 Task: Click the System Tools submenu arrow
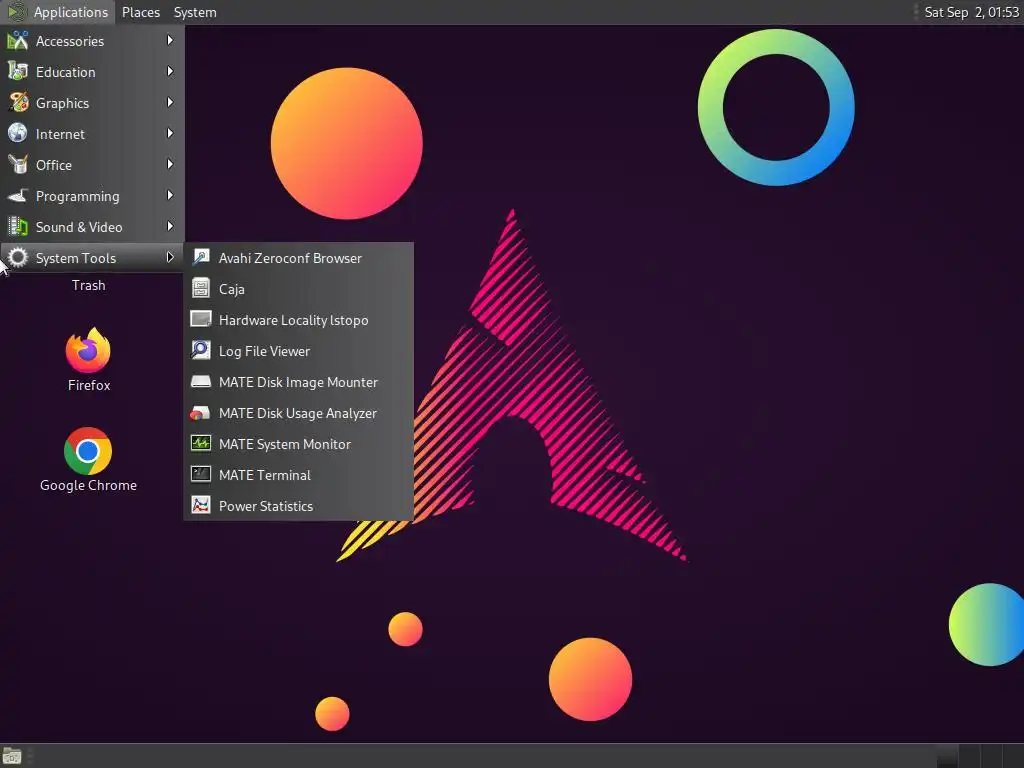pyautogui.click(x=170, y=257)
